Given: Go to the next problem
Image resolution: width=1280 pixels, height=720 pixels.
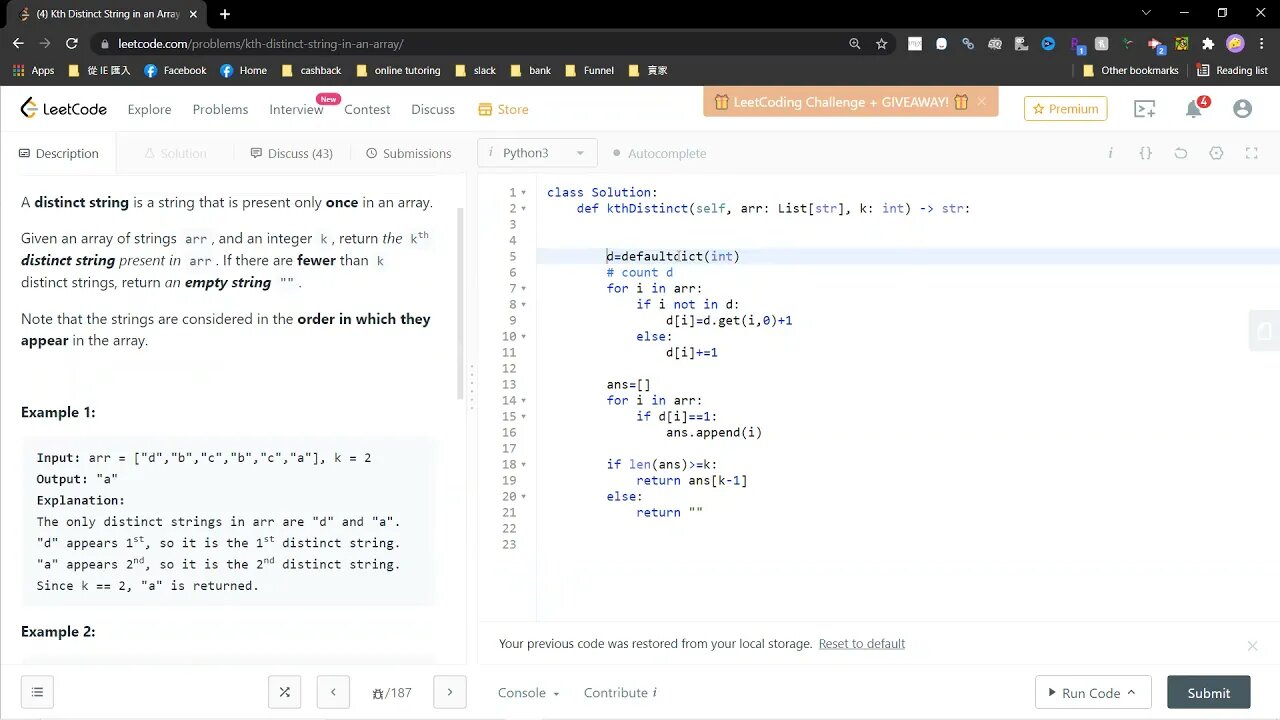Looking at the screenshot, I should point(450,692).
